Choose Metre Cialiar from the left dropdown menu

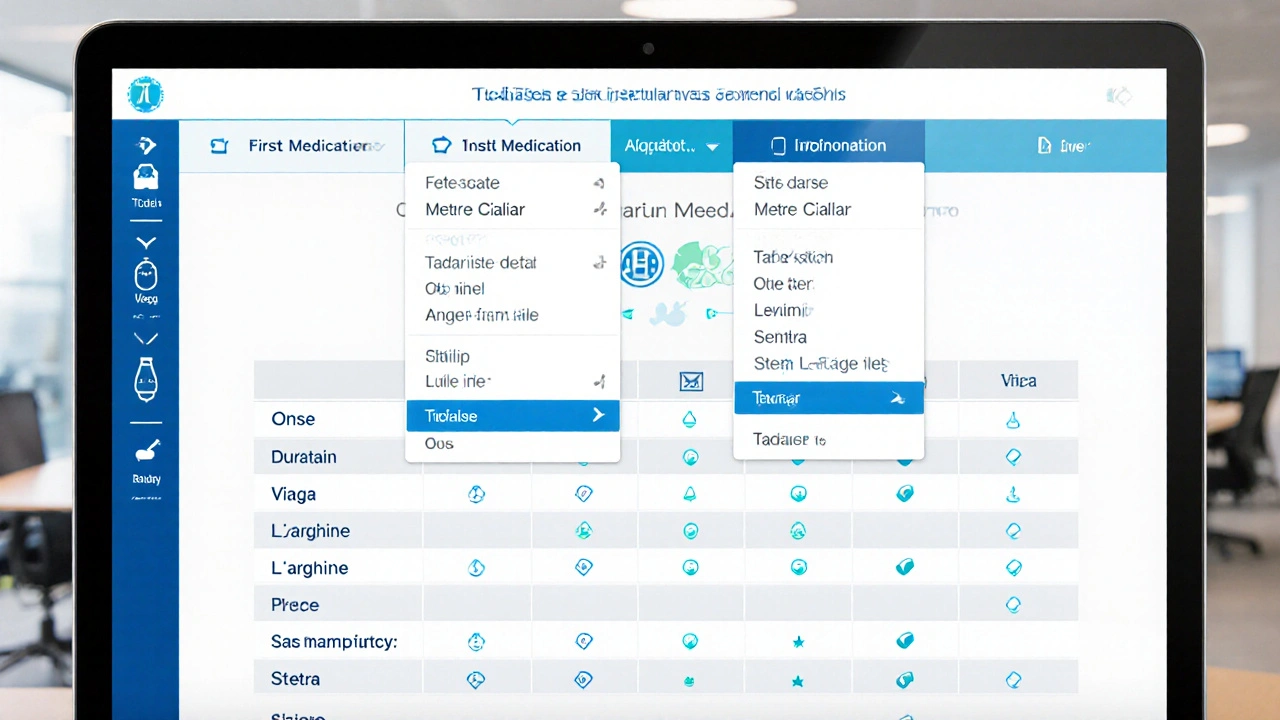(475, 209)
